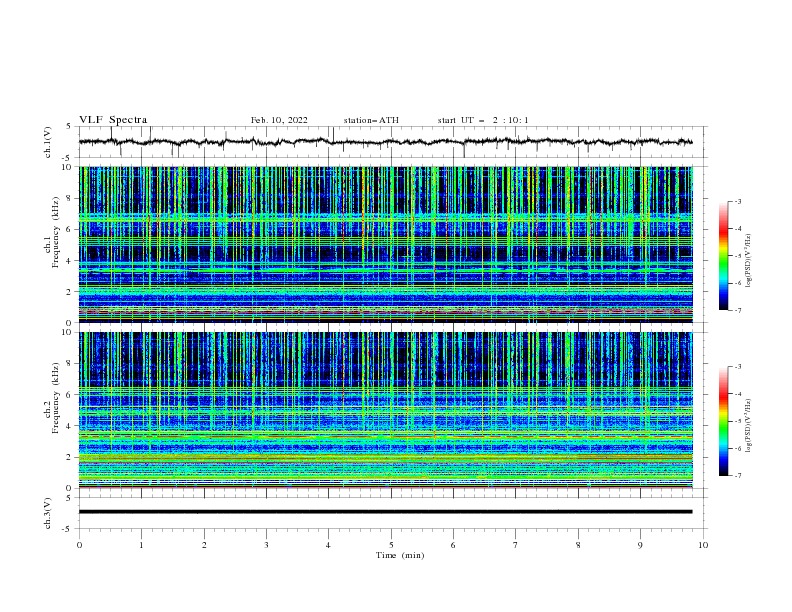
Task: Click the "2" kHz tick on ch.2 frequency axis
Action: 71,457
